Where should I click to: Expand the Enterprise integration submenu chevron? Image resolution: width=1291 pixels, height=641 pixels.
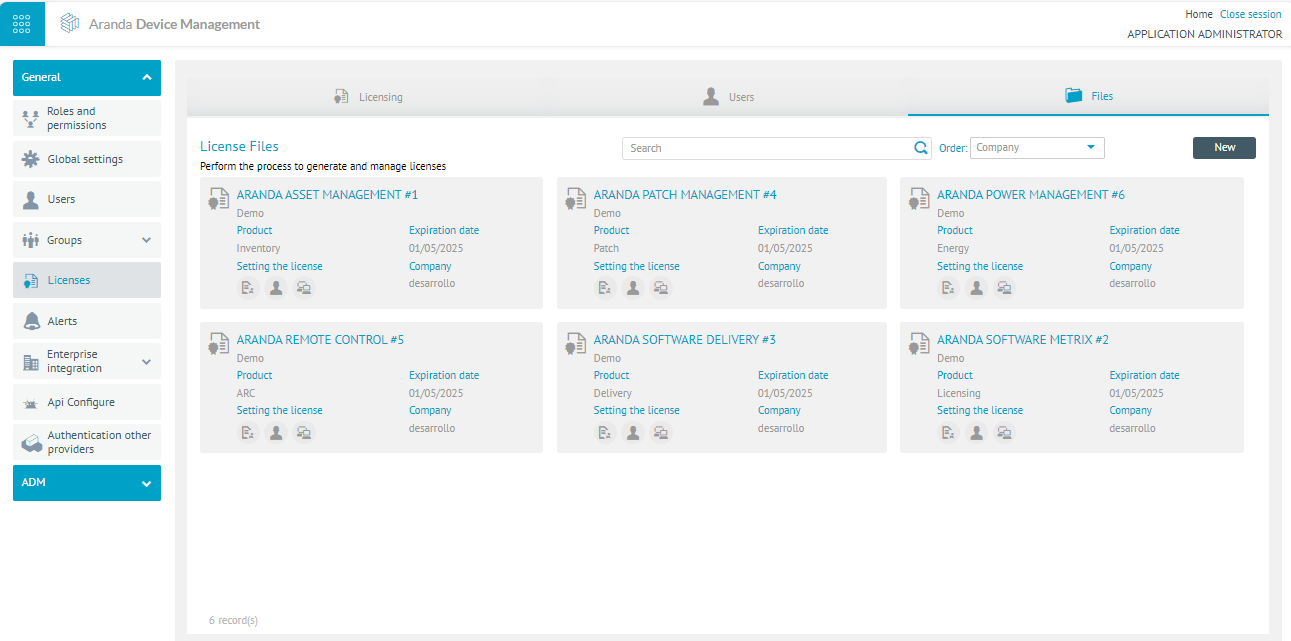pos(146,362)
